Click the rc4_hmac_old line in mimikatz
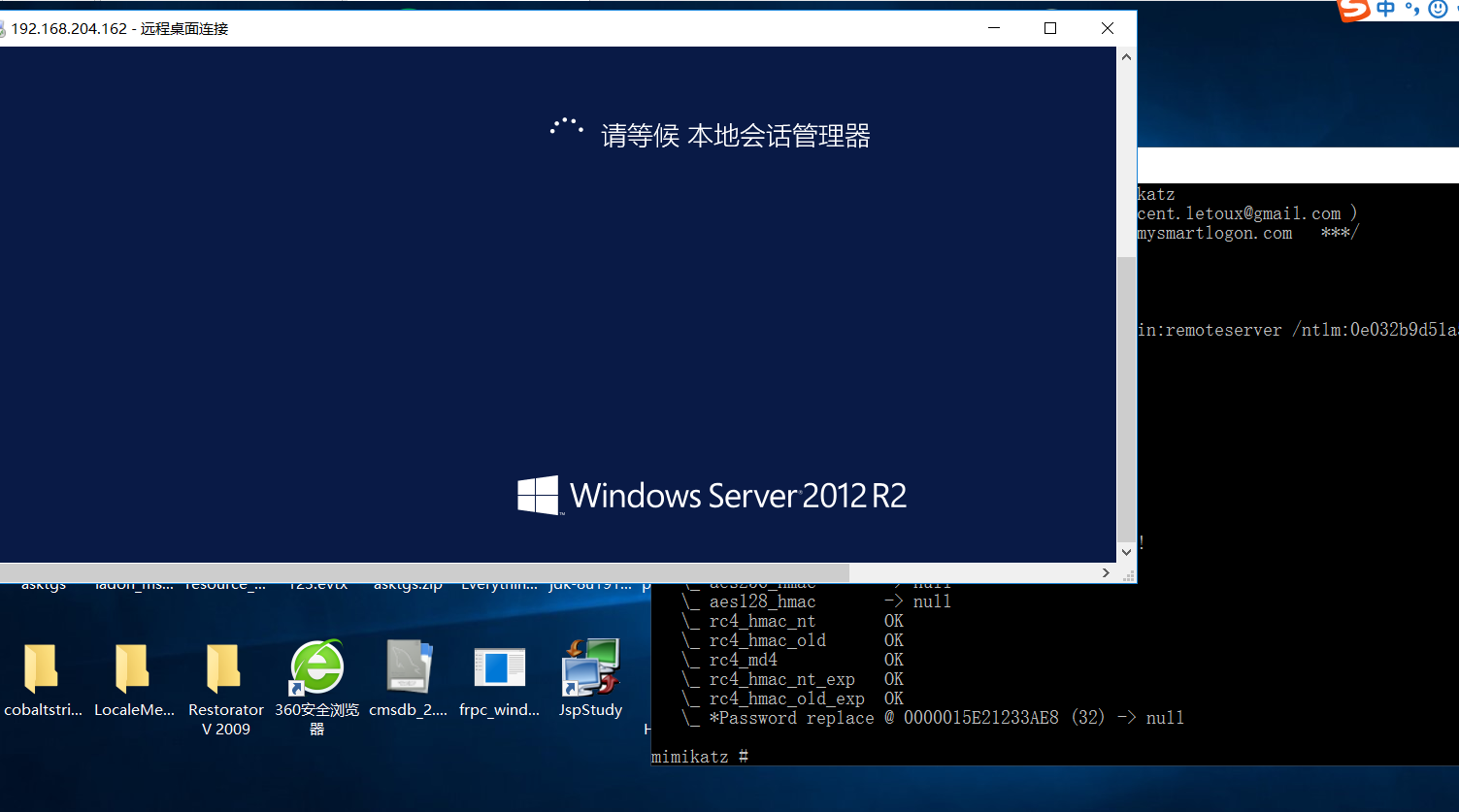 pyautogui.click(x=792, y=640)
